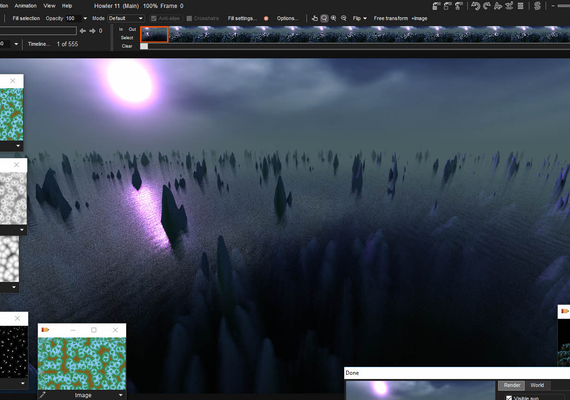
Task: Select the hand pan tool icon
Action: (x=315, y=18)
